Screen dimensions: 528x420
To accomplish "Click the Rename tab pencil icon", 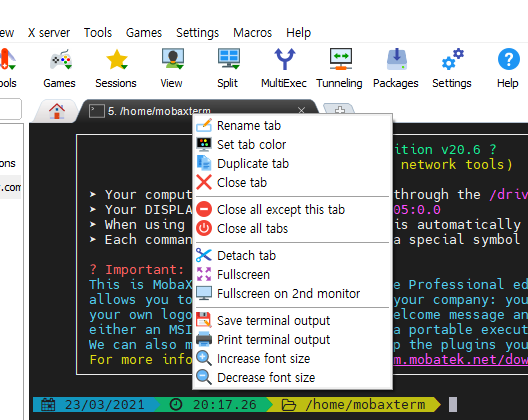I will (204, 125).
